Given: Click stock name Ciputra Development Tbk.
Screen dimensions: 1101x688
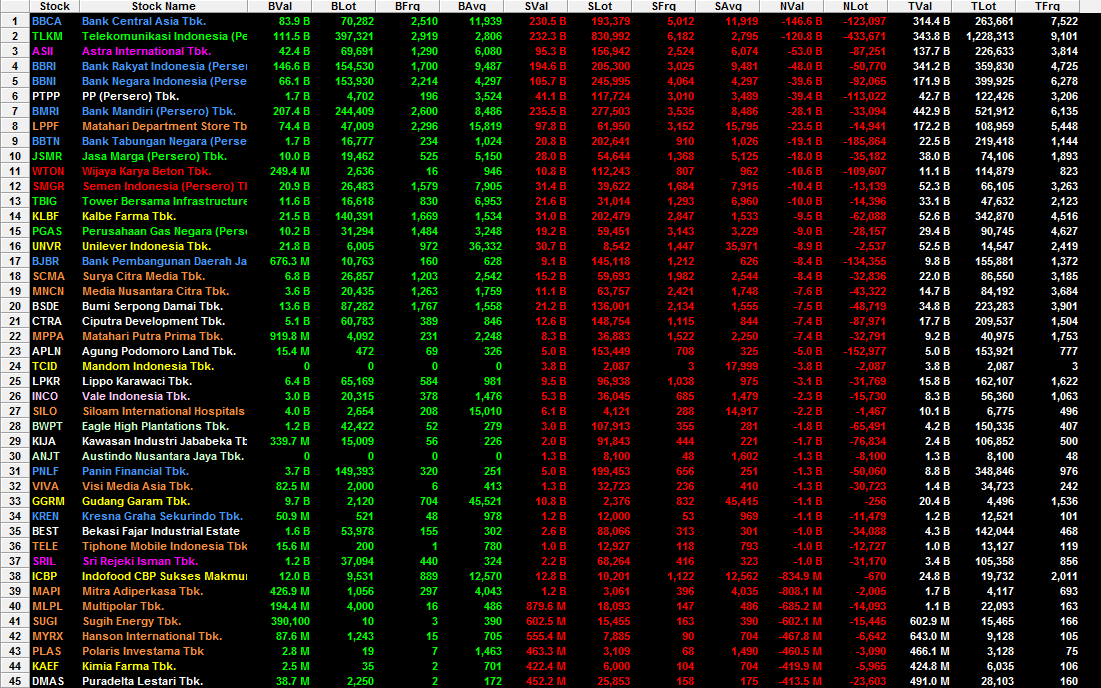Looking at the screenshot, I should 153,321.
